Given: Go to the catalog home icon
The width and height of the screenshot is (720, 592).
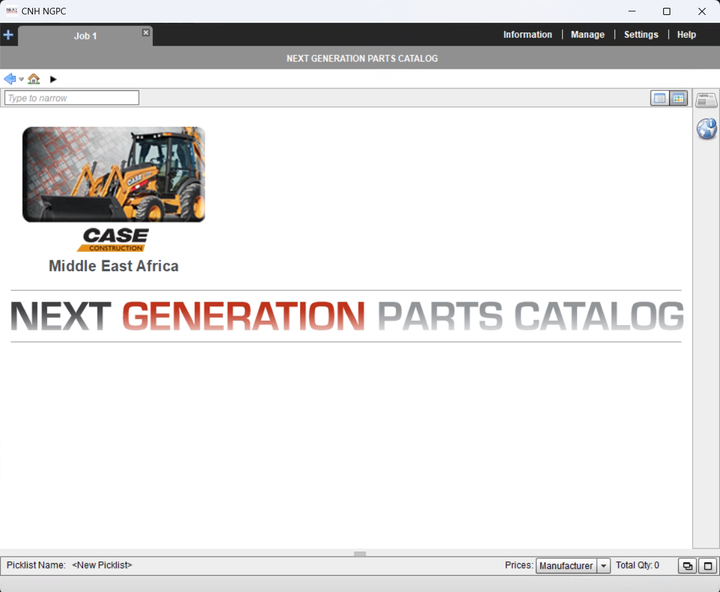Looking at the screenshot, I should point(34,79).
